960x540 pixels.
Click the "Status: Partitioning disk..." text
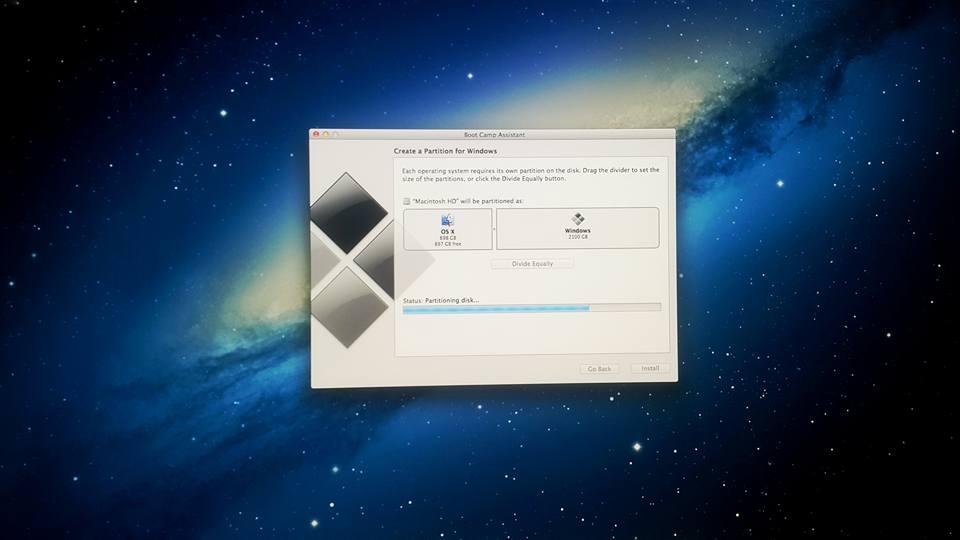pos(441,300)
